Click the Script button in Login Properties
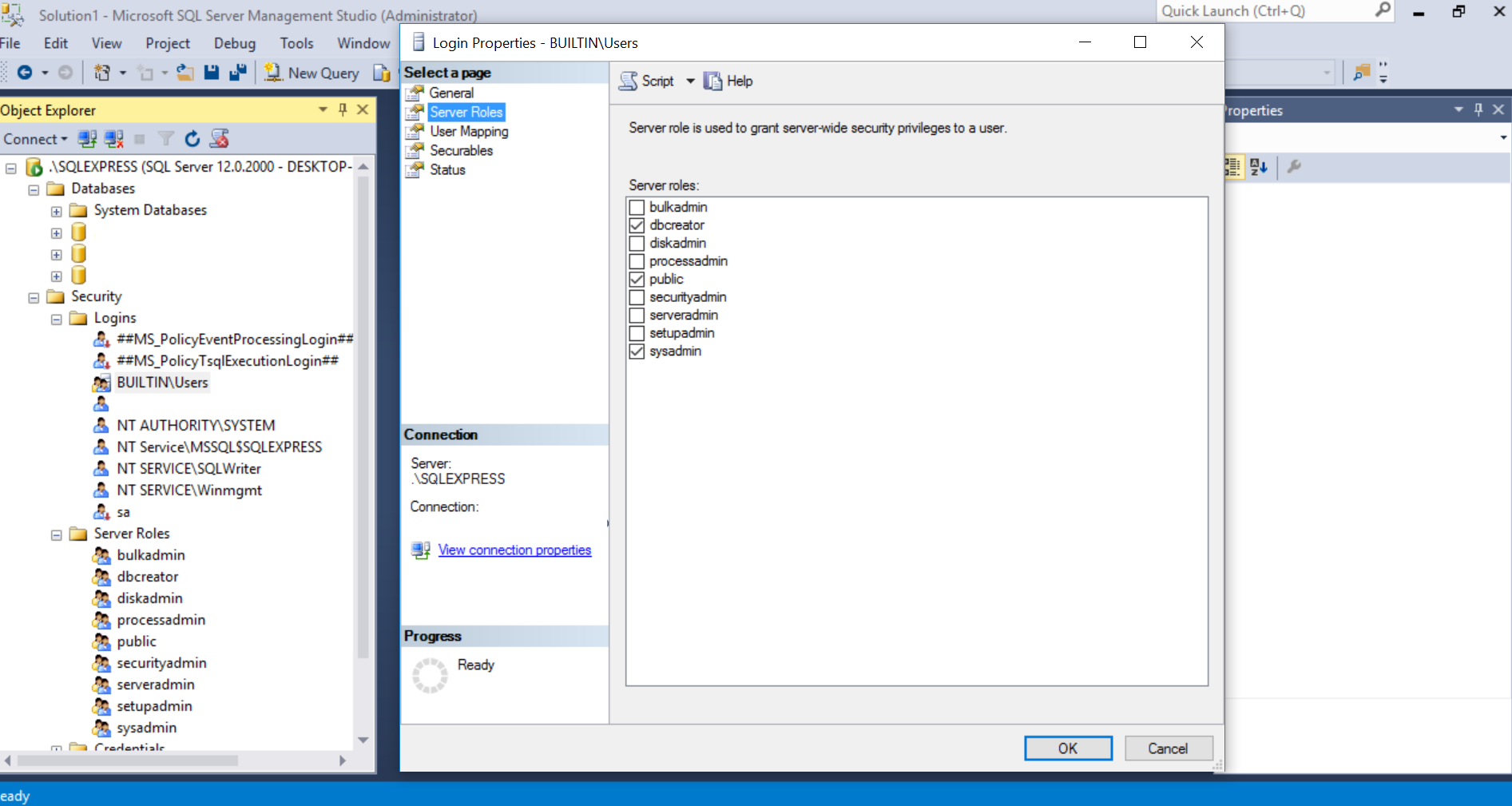 [x=647, y=81]
